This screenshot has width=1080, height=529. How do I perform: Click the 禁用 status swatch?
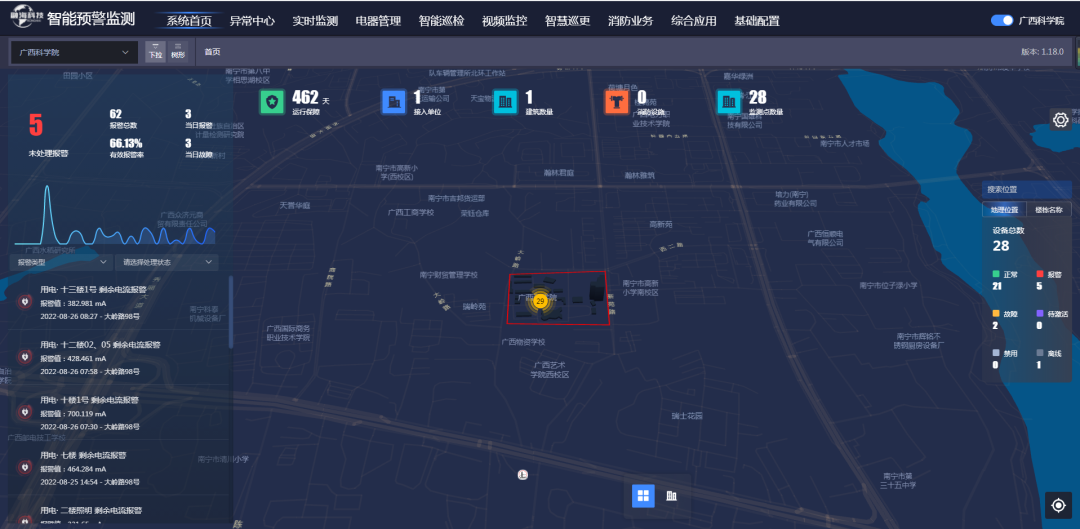996,353
